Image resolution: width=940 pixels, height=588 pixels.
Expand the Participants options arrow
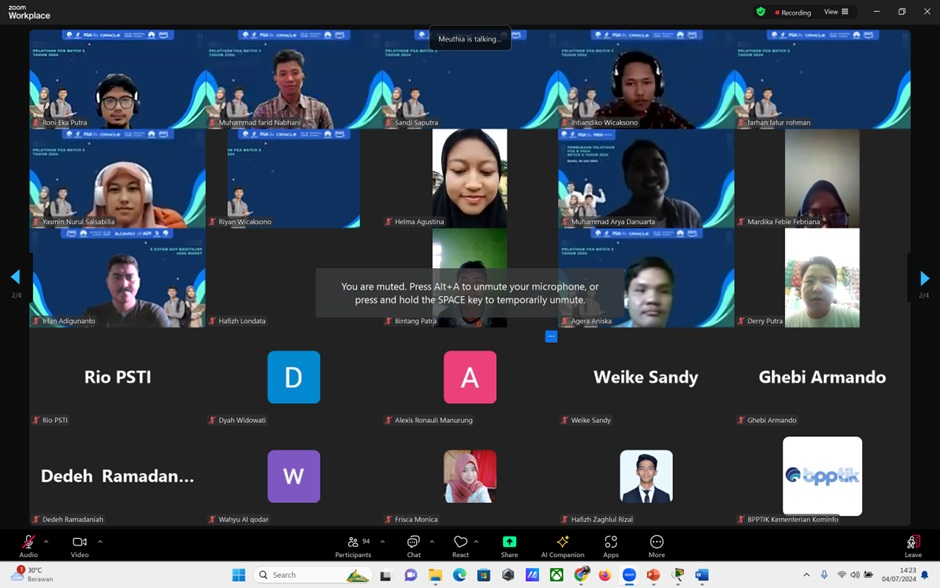[382, 541]
